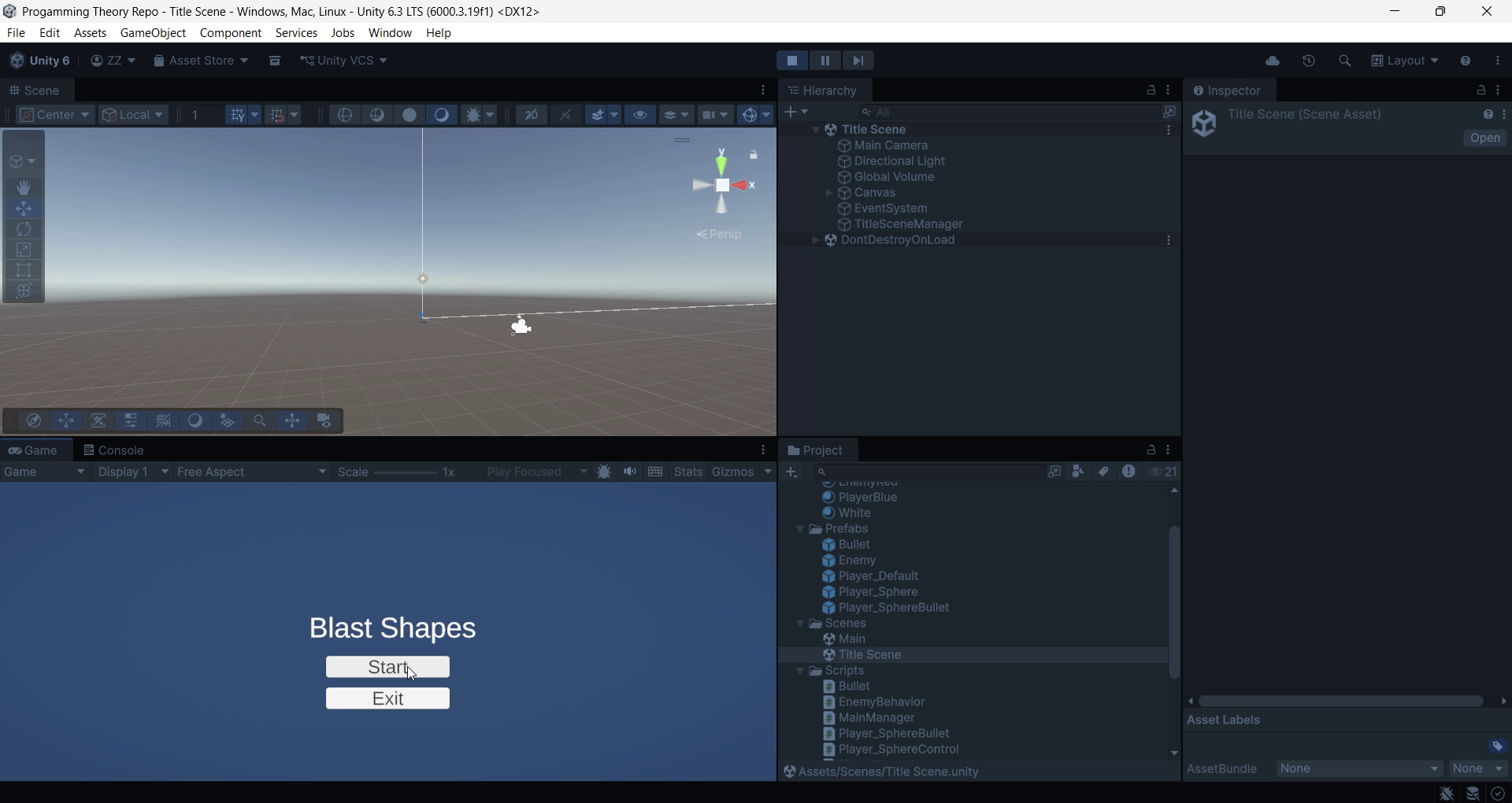Click search by label icon in Project panel
Image resolution: width=1512 pixels, height=803 pixels.
pyautogui.click(x=1104, y=472)
